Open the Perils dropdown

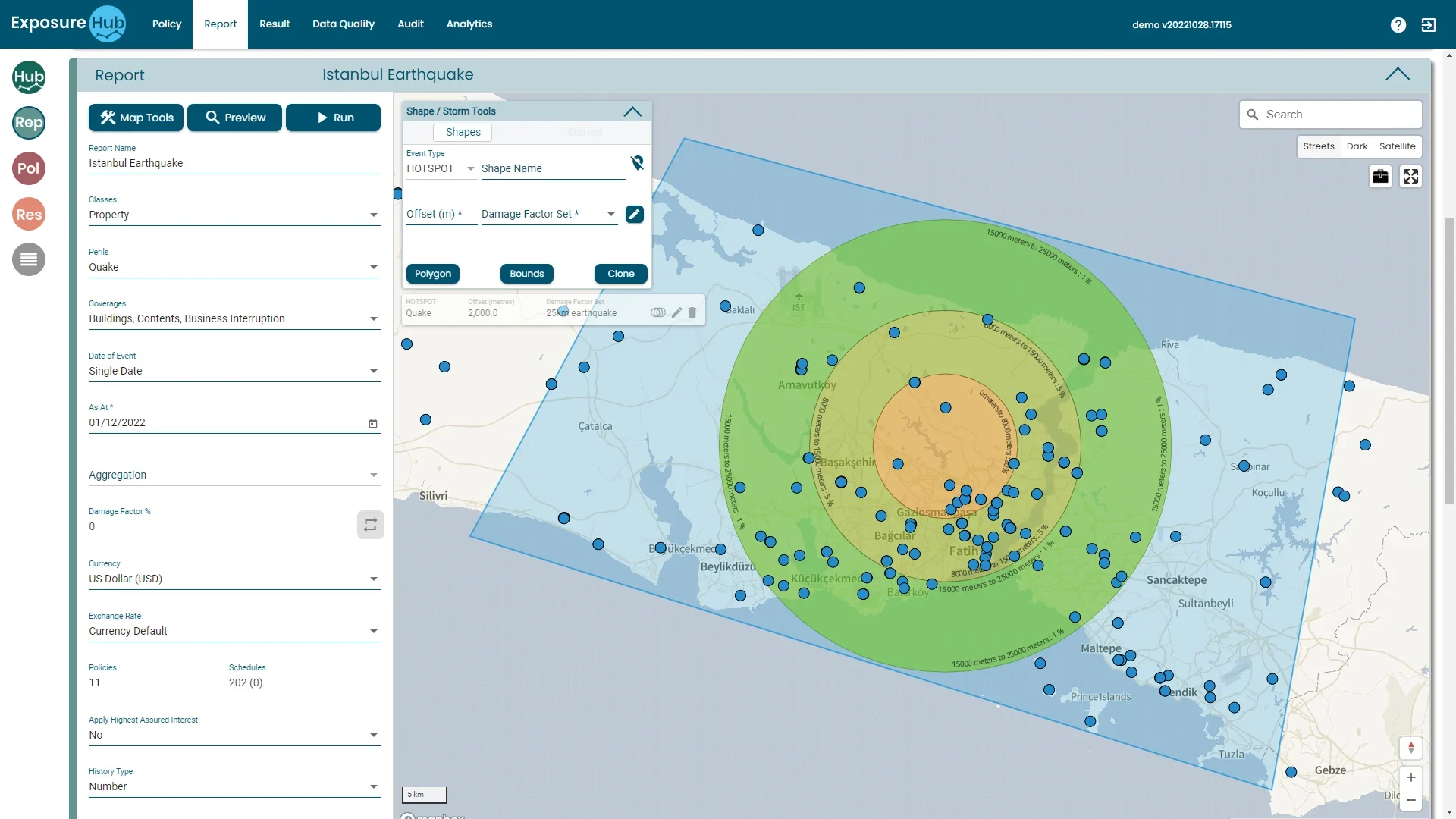click(x=234, y=268)
